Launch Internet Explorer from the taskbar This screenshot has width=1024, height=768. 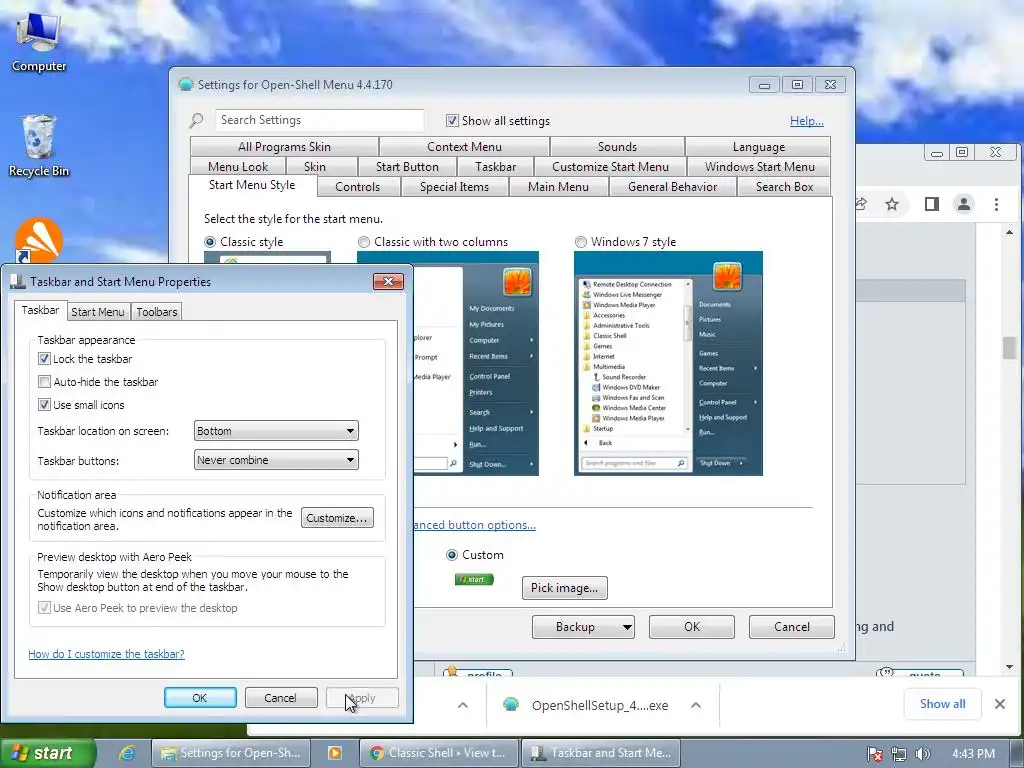pos(126,753)
